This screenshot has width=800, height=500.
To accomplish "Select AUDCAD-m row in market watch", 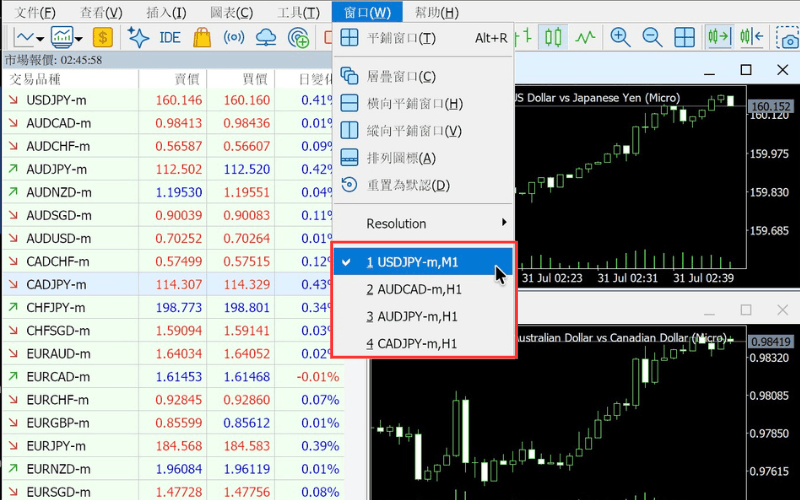I will click(169, 123).
